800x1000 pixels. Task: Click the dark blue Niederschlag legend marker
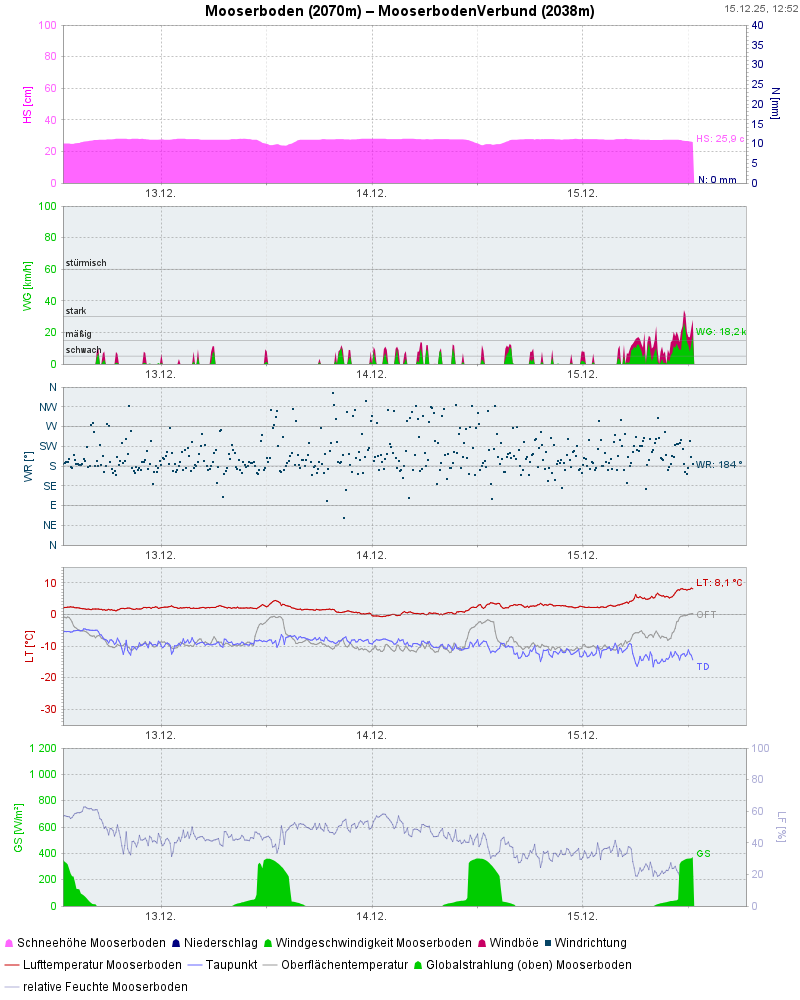(178, 943)
